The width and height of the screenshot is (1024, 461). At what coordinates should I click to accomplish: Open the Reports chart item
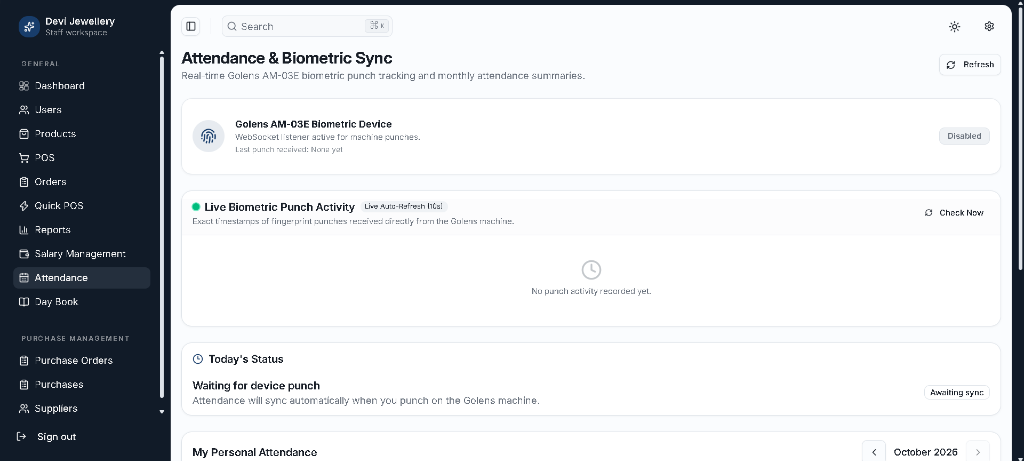tap(82, 230)
